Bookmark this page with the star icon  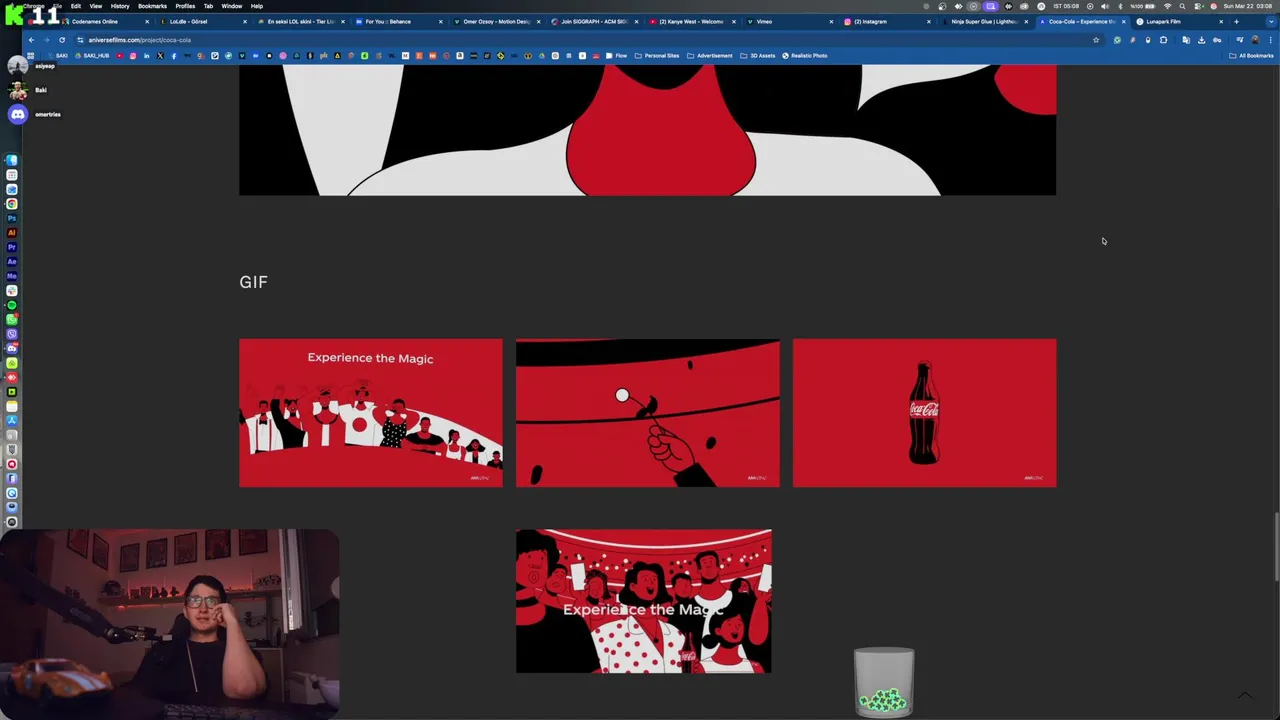pyautogui.click(x=1096, y=40)
